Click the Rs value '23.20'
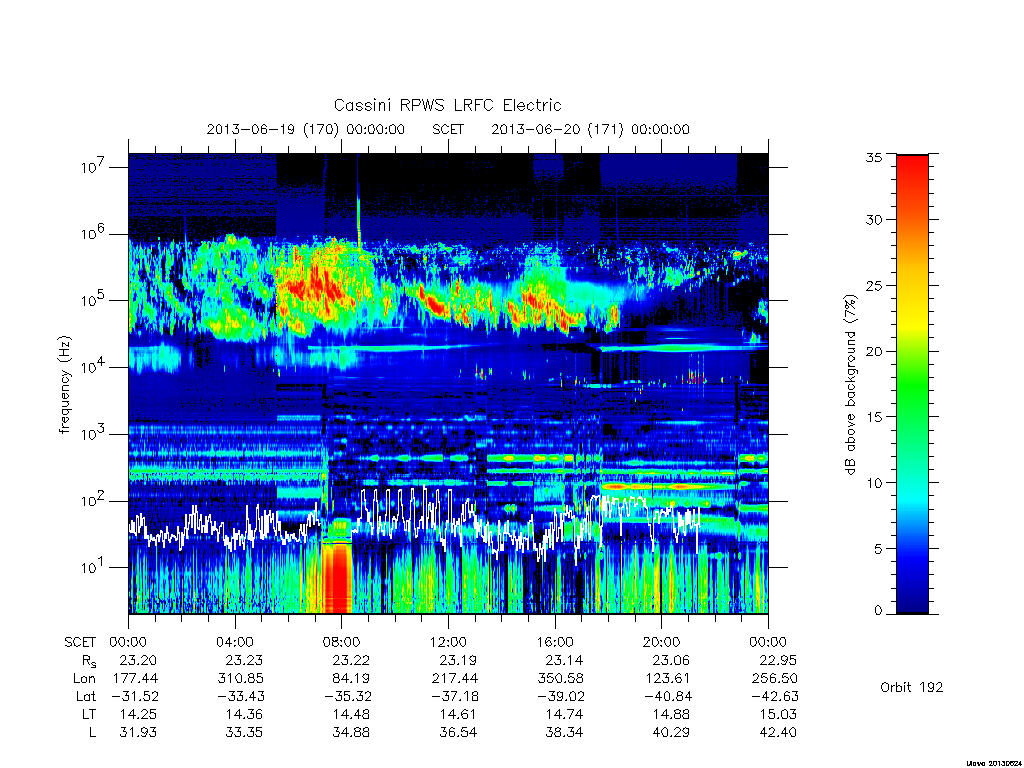The width and height of the screenshot is (1024, 768). pyautogui.click(x=138, y=660)
